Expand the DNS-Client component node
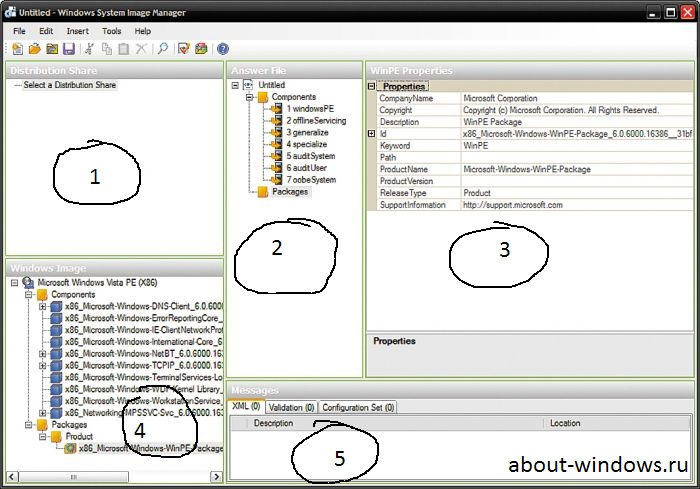The width and height of the screenshot is (700, 489). click(x=42, y=306)
